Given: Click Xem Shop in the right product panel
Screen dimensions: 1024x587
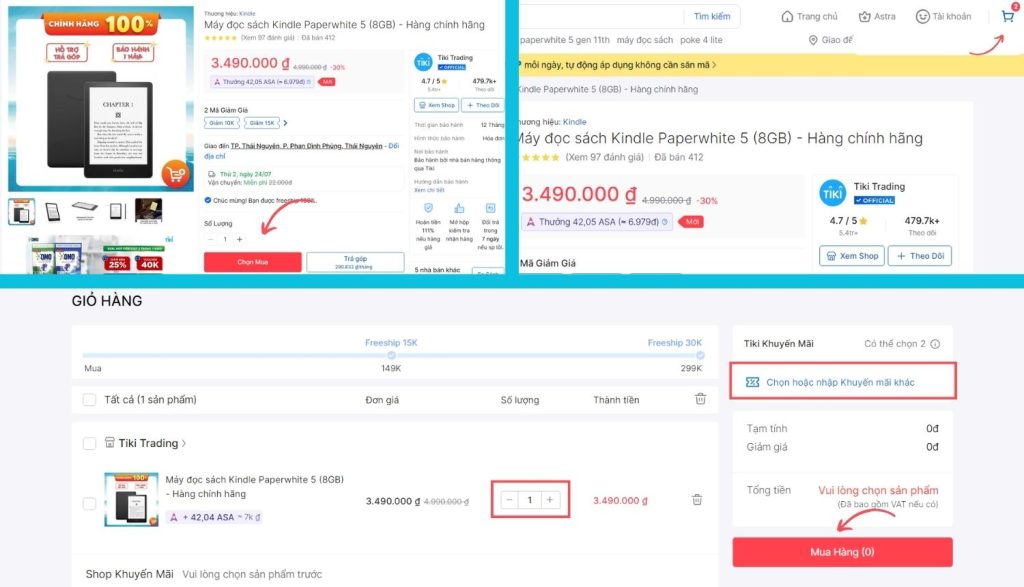Looking at the screenshot, I should coord(852,256).
